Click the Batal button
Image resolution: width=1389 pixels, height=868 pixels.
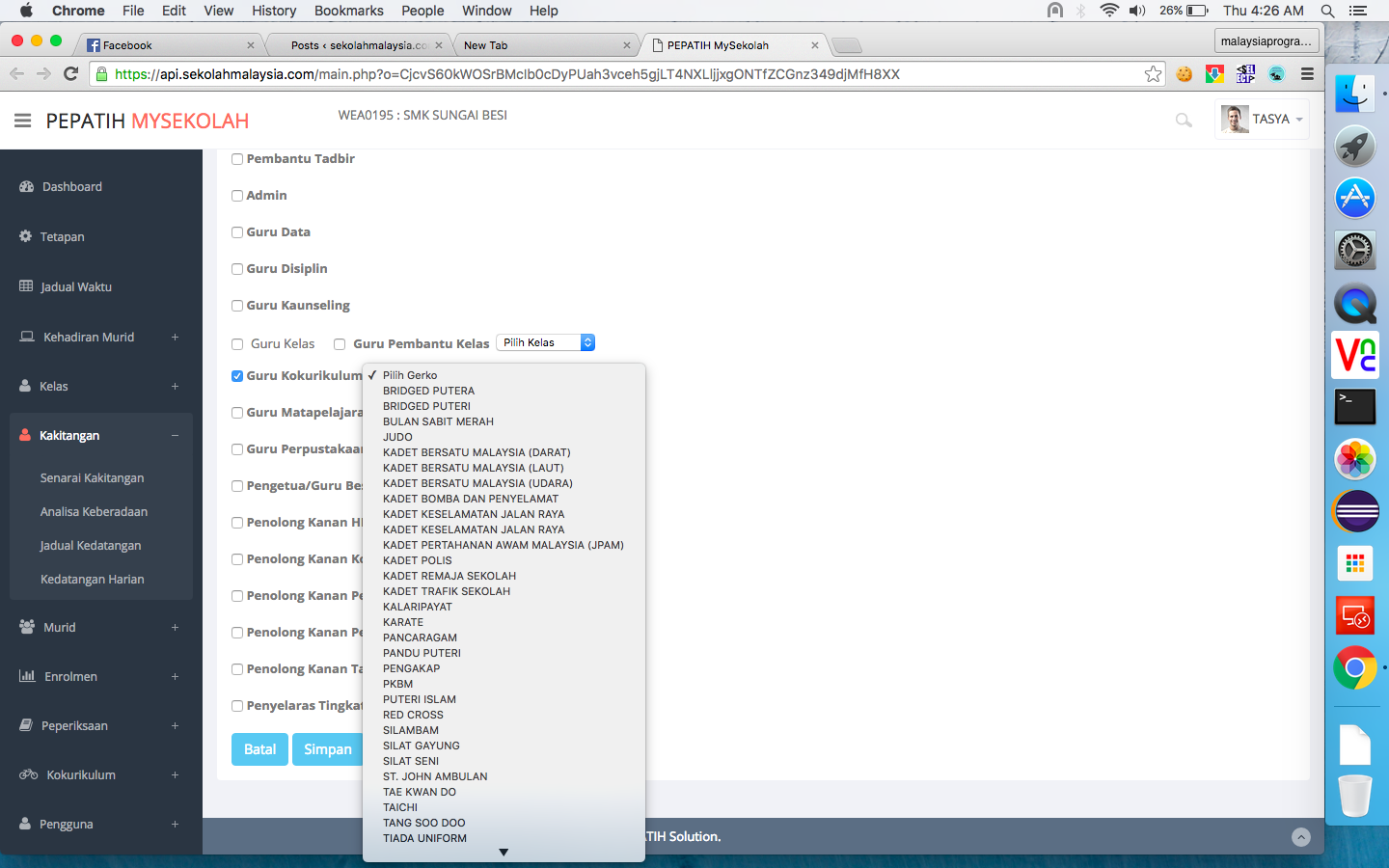(259, 749)
